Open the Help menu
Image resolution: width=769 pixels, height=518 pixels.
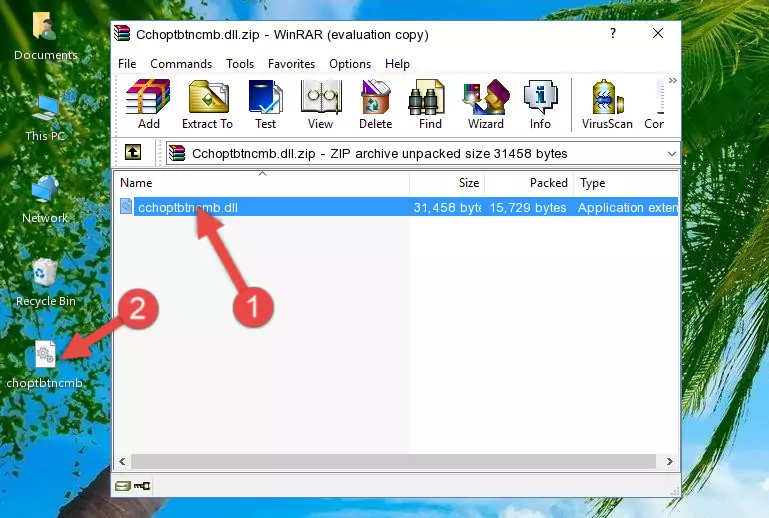pos(397,64)
